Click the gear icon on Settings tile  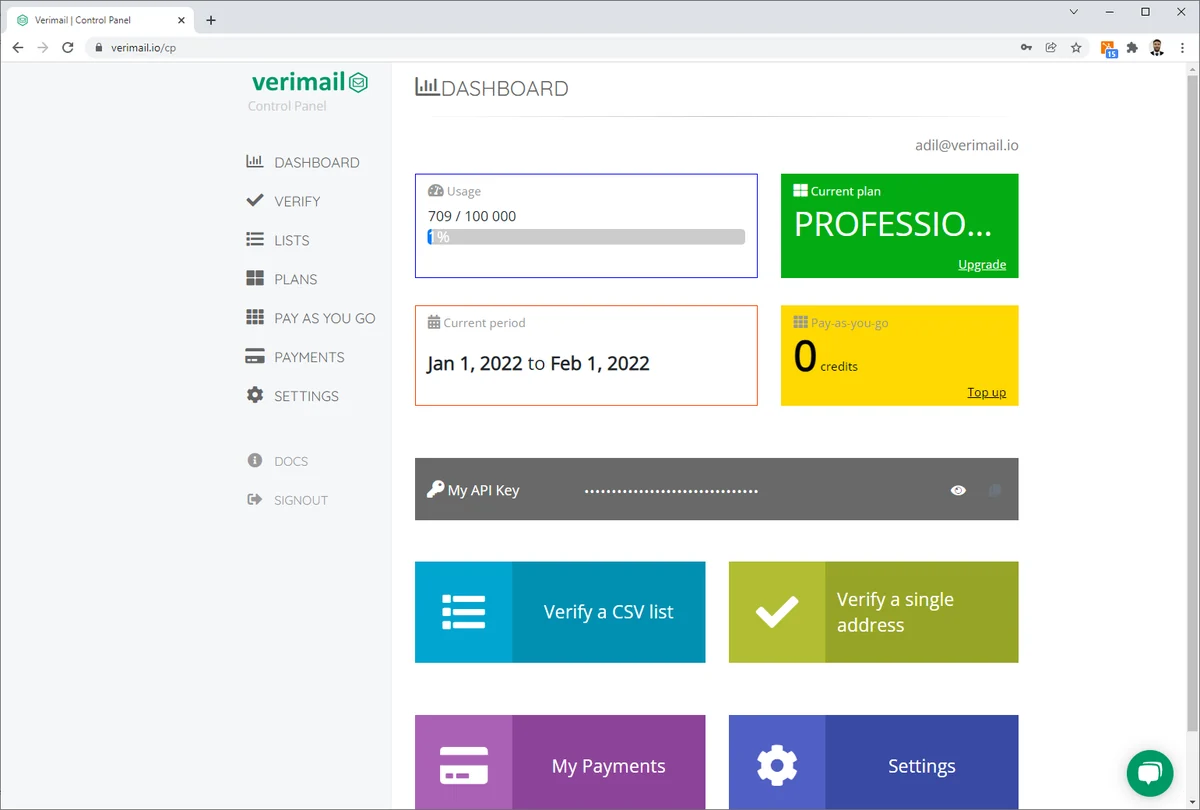pos(777,766)
